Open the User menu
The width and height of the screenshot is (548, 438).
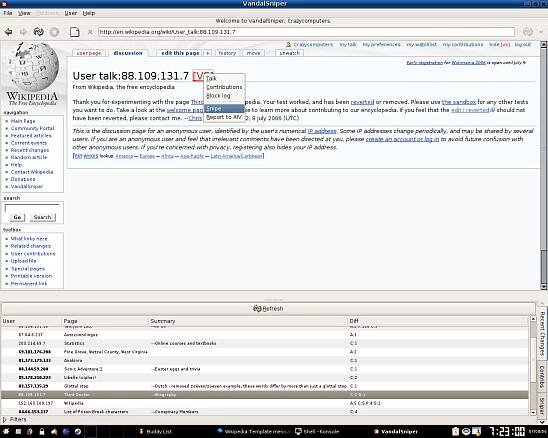70,13
